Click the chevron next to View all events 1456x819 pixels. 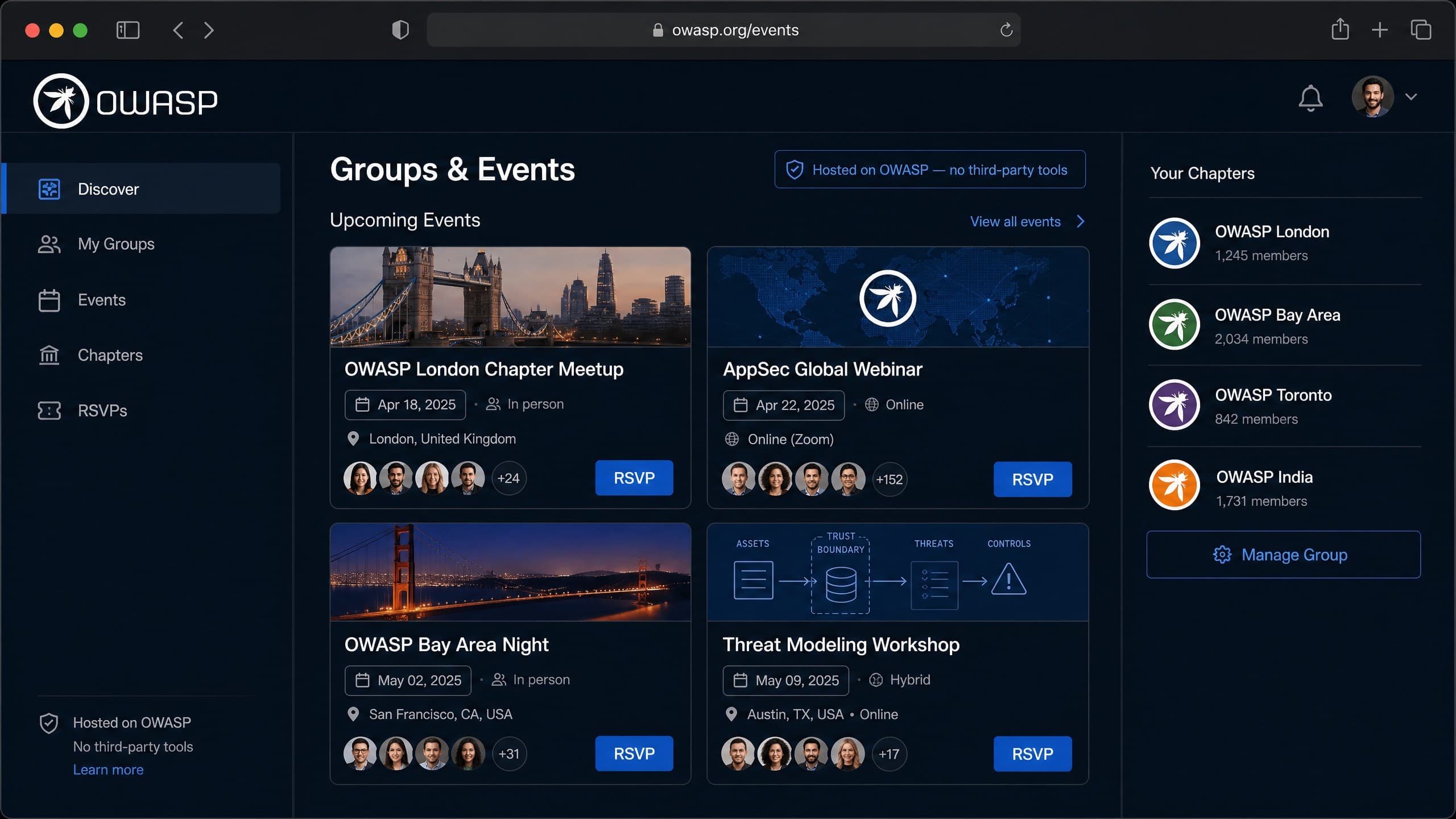[x=1080, y=221]
